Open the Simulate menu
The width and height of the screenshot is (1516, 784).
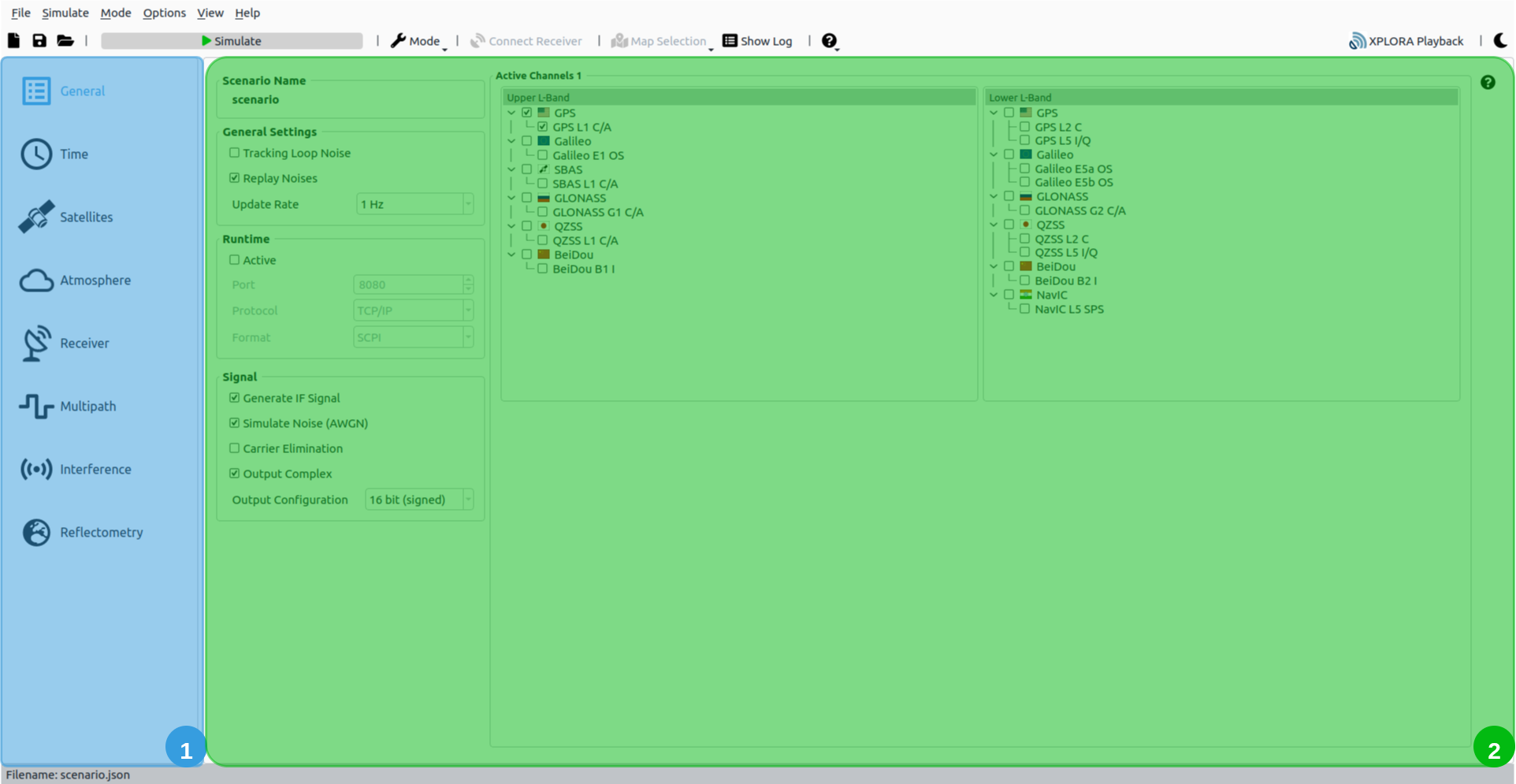[65, 13]
